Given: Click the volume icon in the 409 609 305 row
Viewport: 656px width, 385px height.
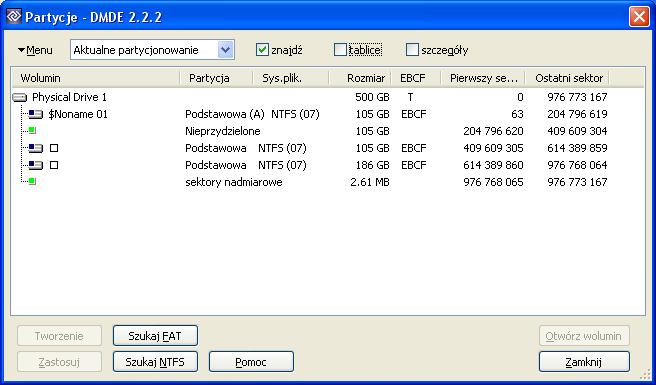Looking at the screenshot, I should (x=36, y=149).
